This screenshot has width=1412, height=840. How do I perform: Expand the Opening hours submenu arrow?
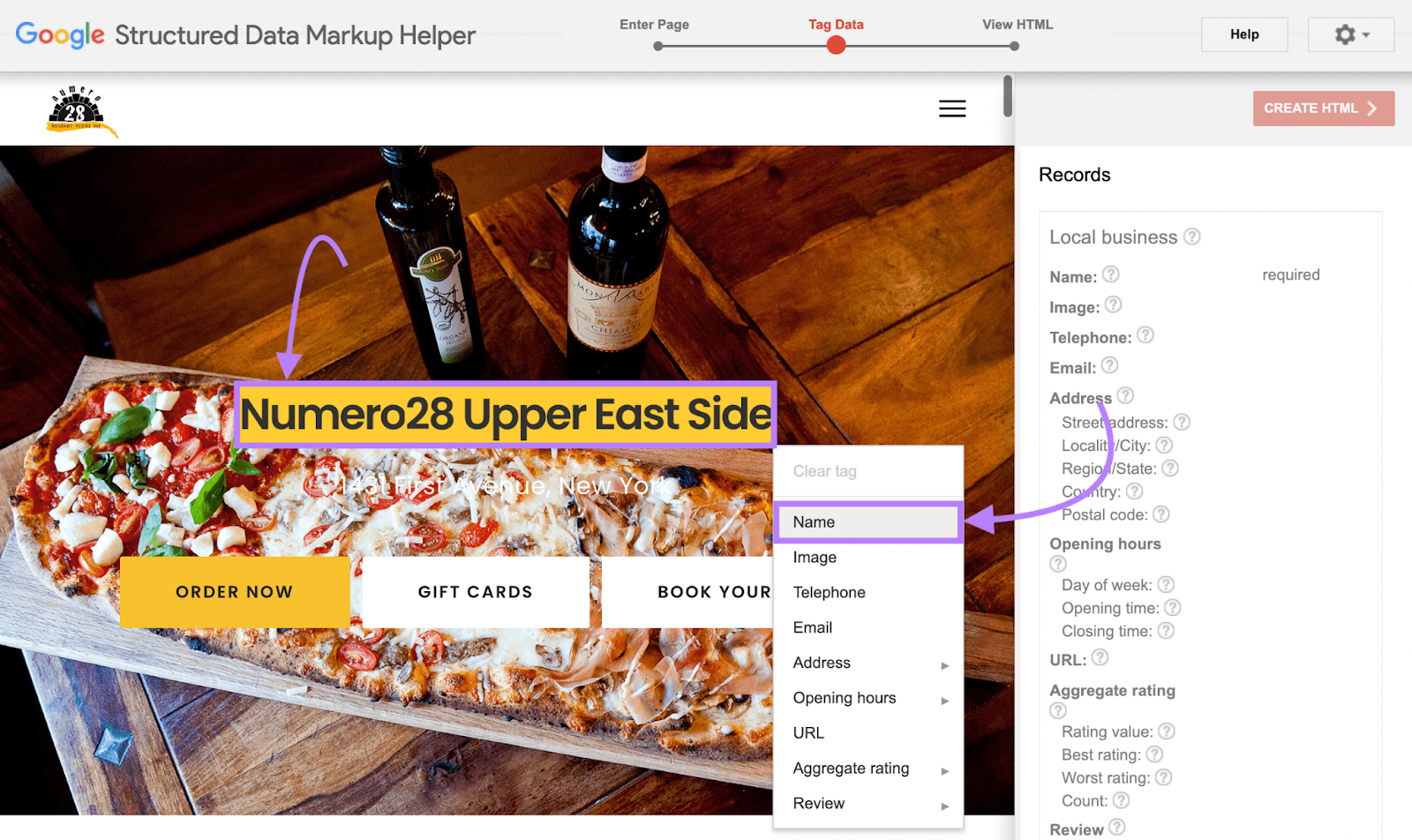[x=944, y=701]
